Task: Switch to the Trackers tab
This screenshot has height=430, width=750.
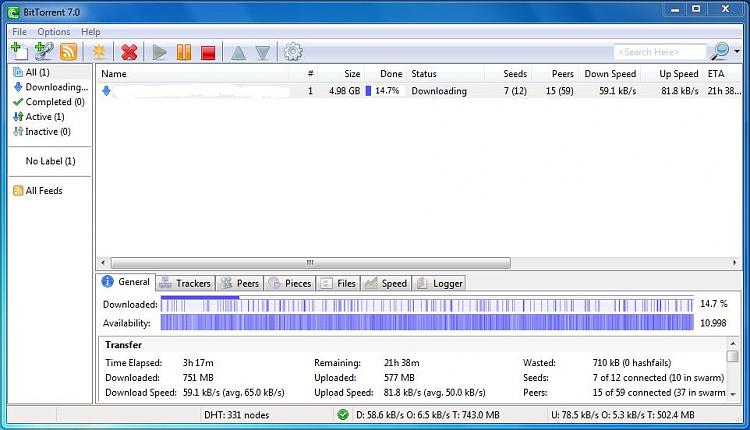Action: coord(185,283)
